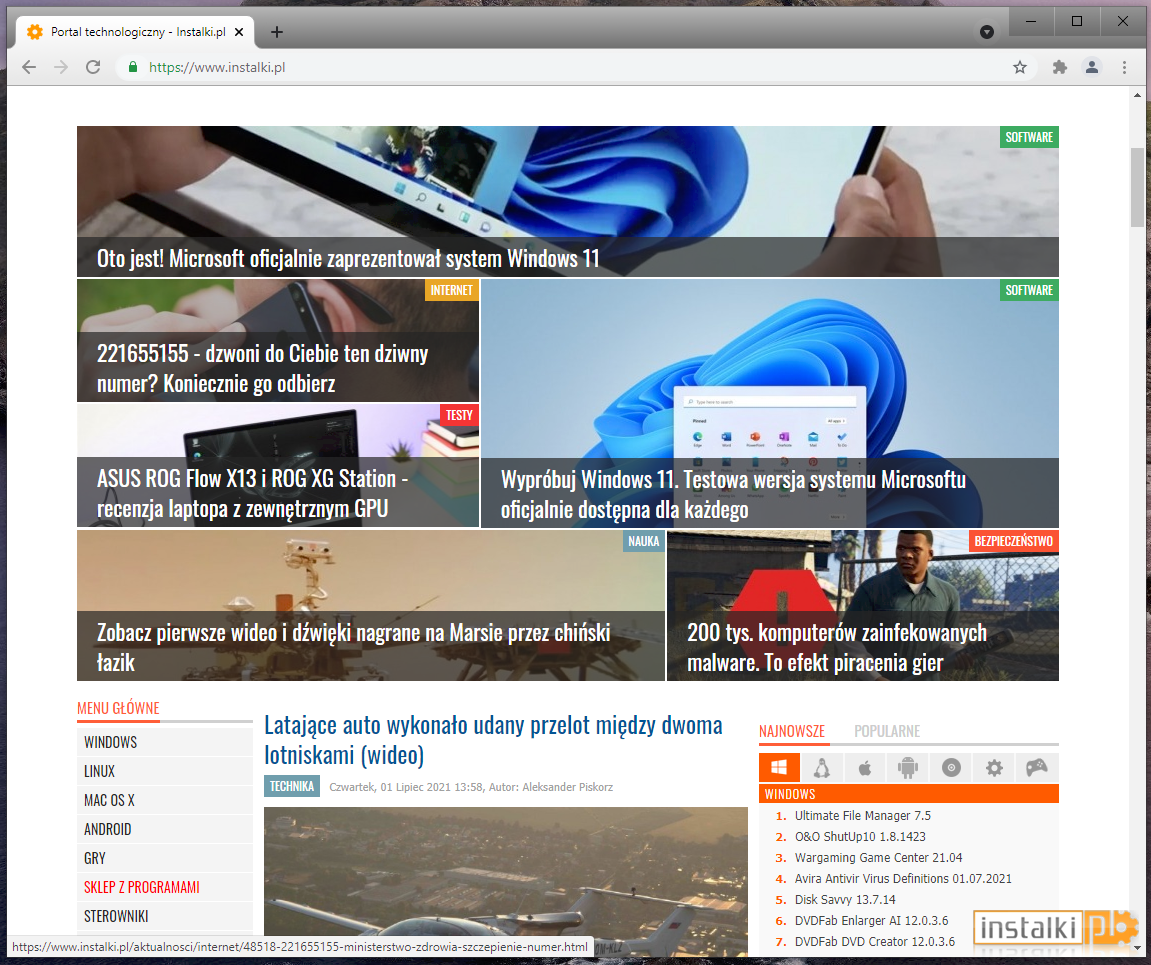
Task: Select the Apple platform icon
Action: click(x=865, y=768)
